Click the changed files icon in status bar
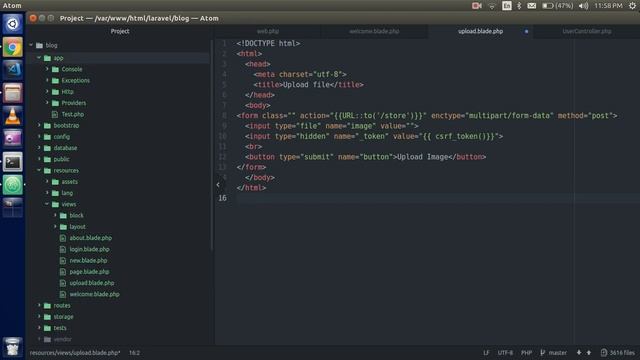The image size is (640, 360). (x=604, y=353)
